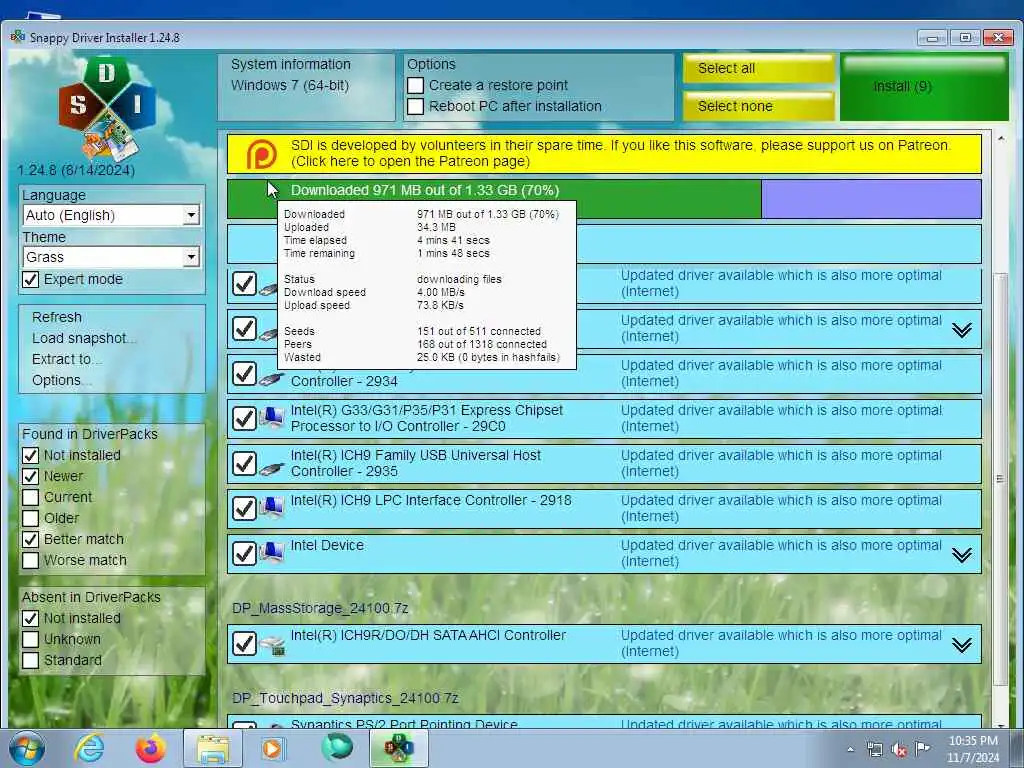Click Load snapshot in the left menu

(x=84, y=338)
